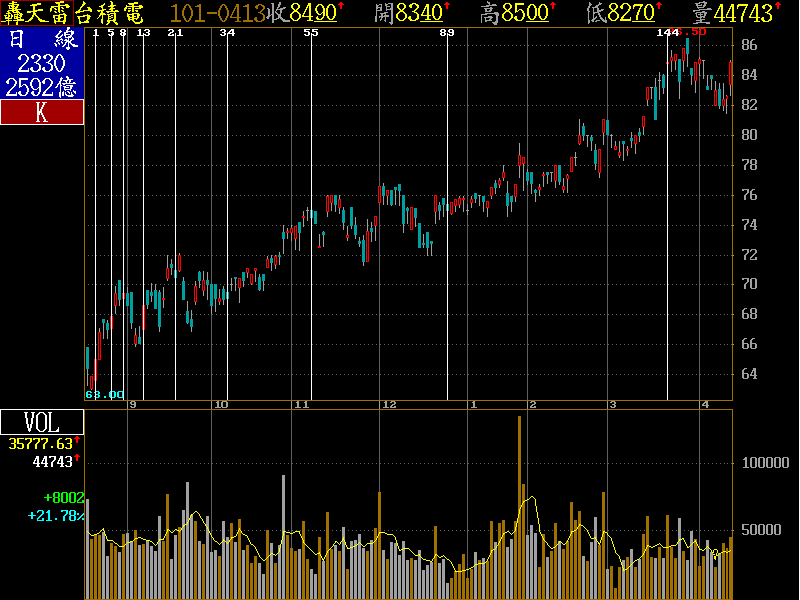This screenshot has height=600, width=800.
Task: Click the Fibonacci time marker 55
Action: (x=311, y=32)
